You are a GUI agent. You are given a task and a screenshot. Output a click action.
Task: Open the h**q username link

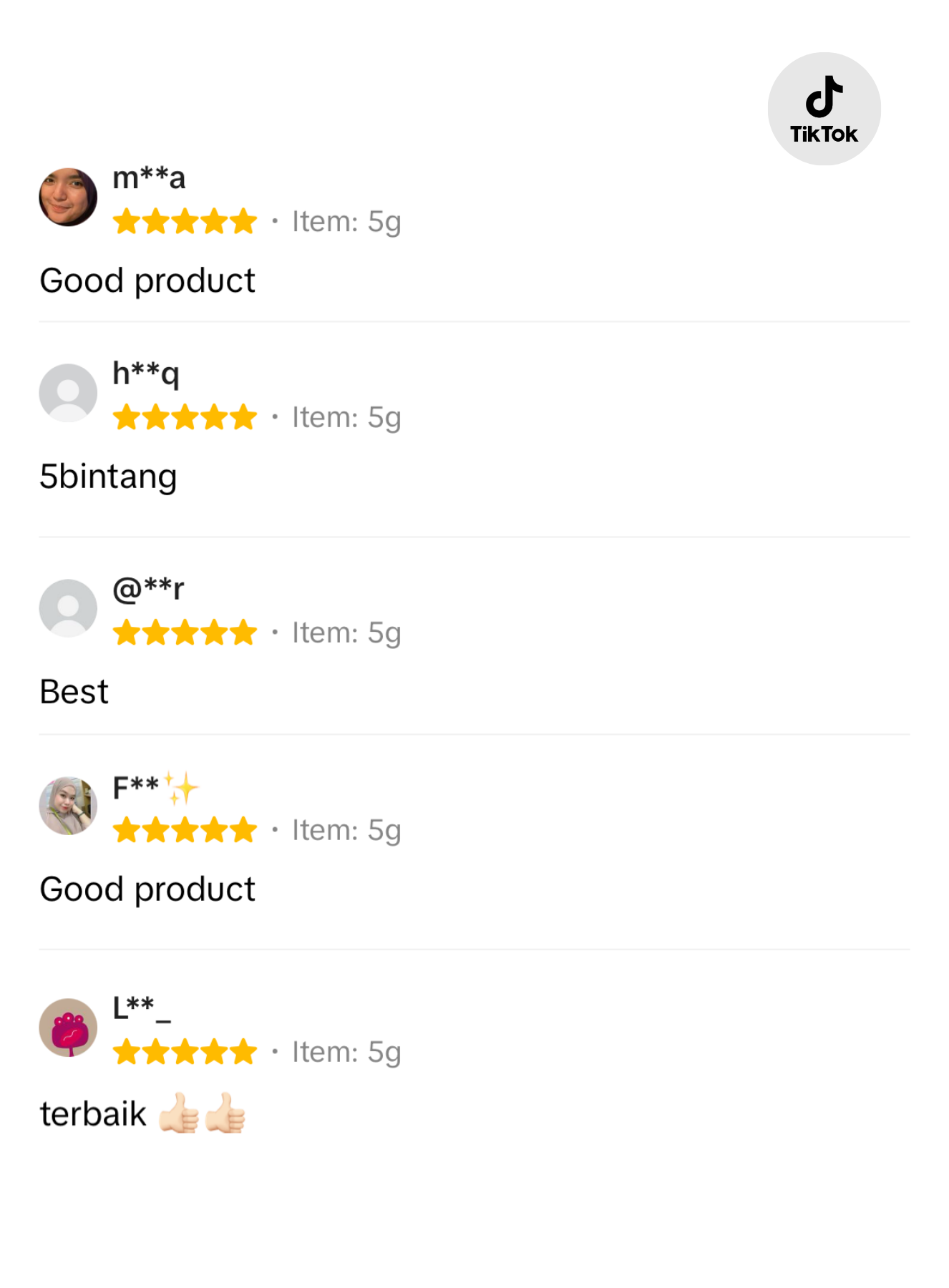146,373
